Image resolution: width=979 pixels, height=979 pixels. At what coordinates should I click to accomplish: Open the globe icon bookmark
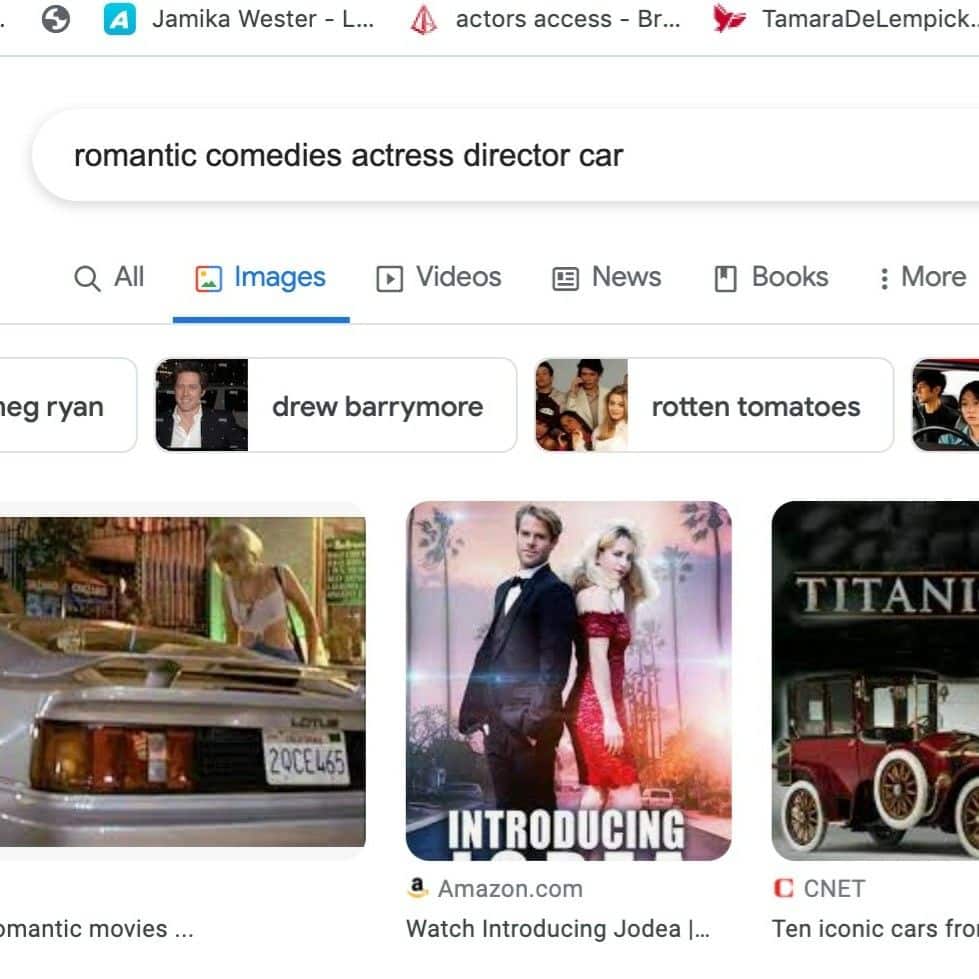tap(56, 19)
